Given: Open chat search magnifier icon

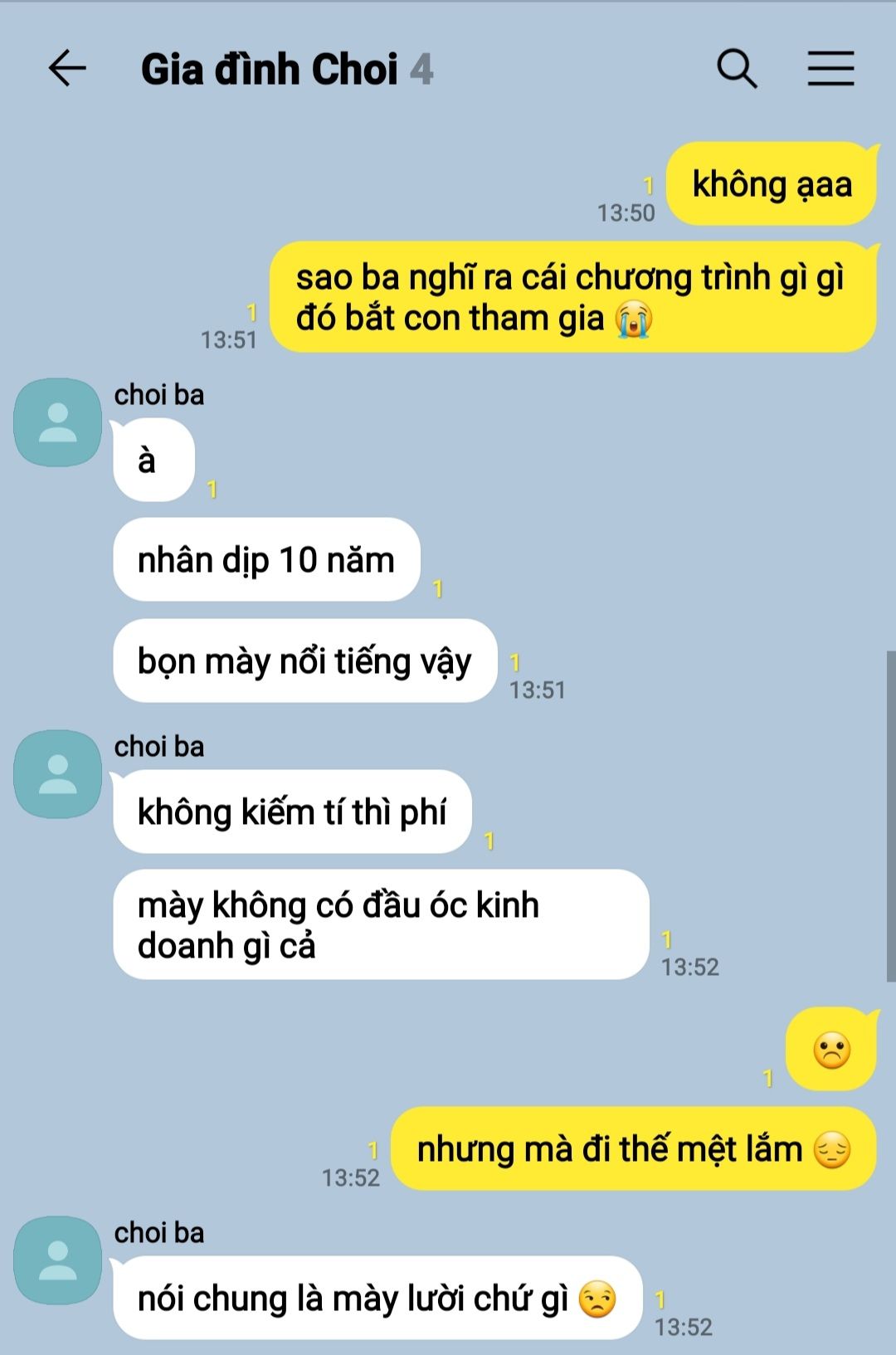Looking at the screenshot, I should pos(737,68).
